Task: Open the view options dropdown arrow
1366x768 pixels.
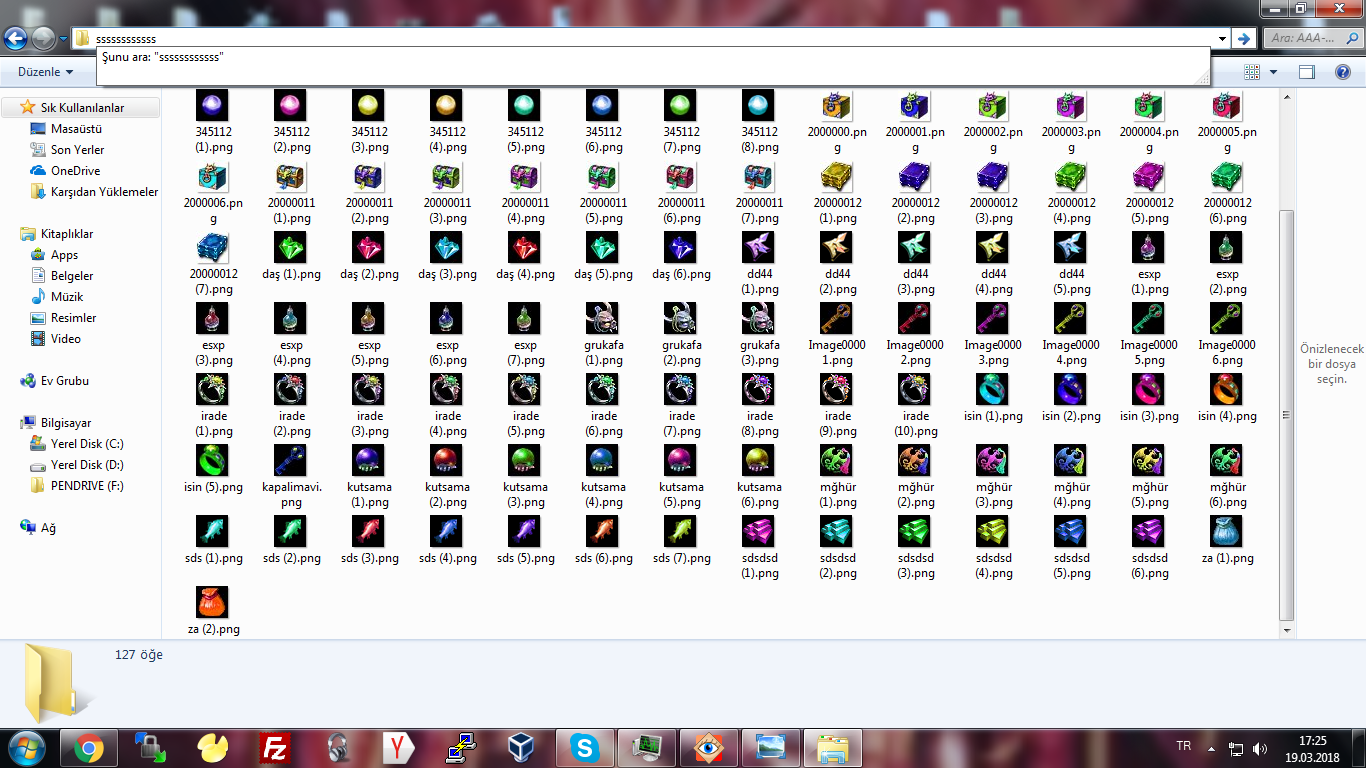Action: (x=1273, y=72)
